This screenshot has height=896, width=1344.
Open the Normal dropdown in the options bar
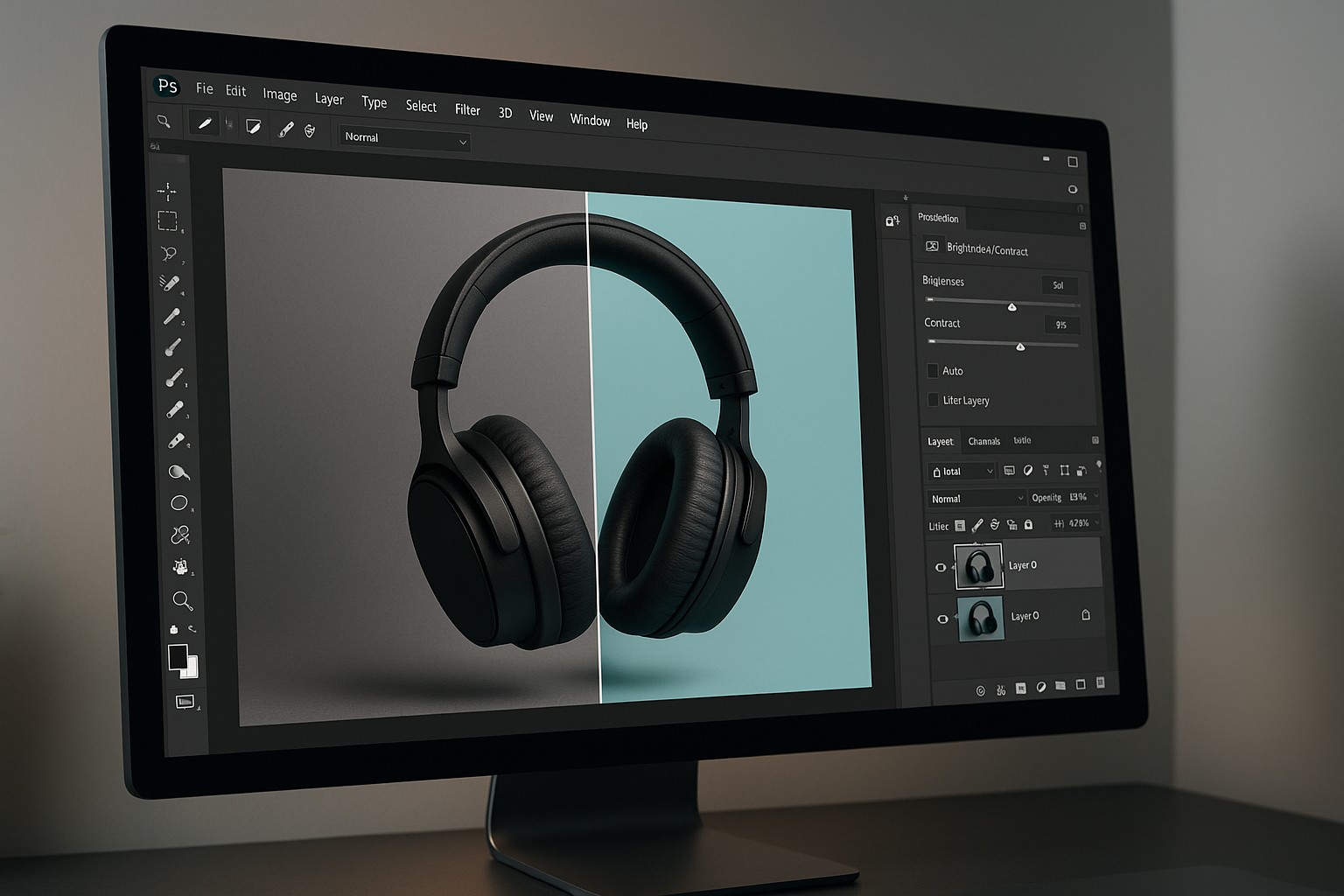tap(405, 139)
